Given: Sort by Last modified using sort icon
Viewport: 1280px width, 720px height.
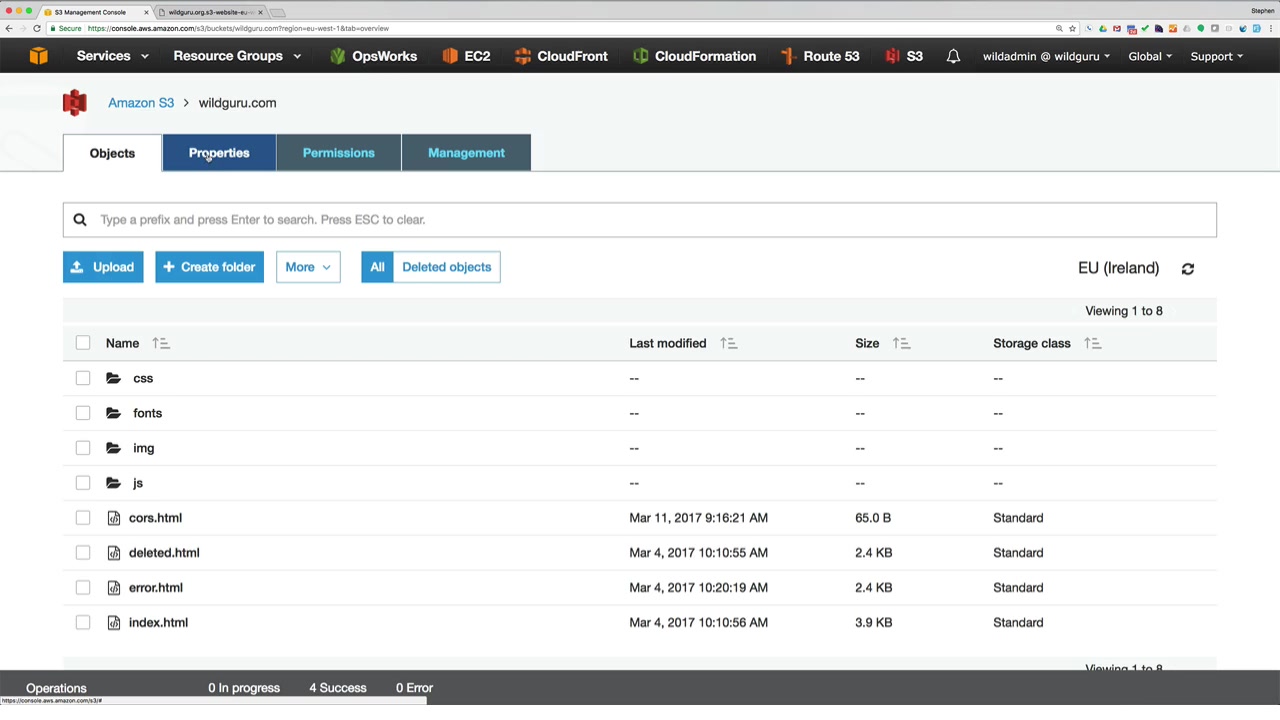Looking at the screenshot, I should click(728, 343).
